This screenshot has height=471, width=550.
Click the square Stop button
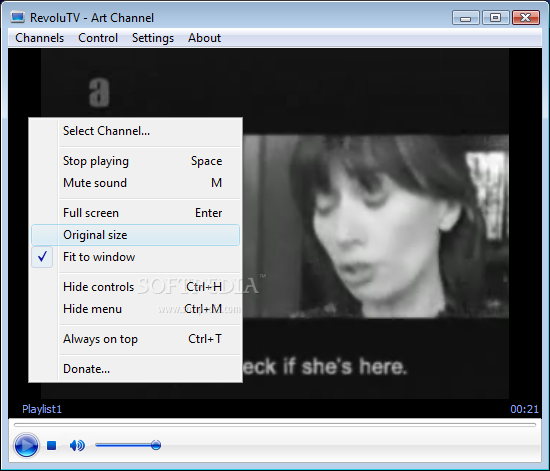pyautogui.click(x=52, y=445)
